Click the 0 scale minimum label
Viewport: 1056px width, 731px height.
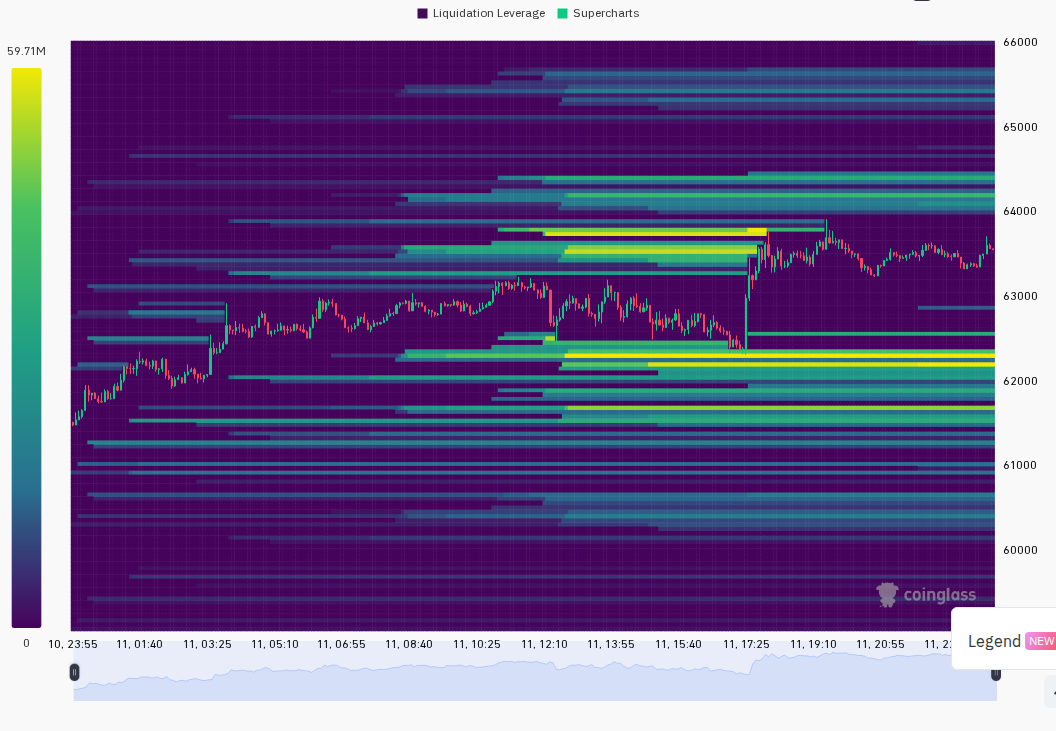pyautogui.click(x=26, y=643)
